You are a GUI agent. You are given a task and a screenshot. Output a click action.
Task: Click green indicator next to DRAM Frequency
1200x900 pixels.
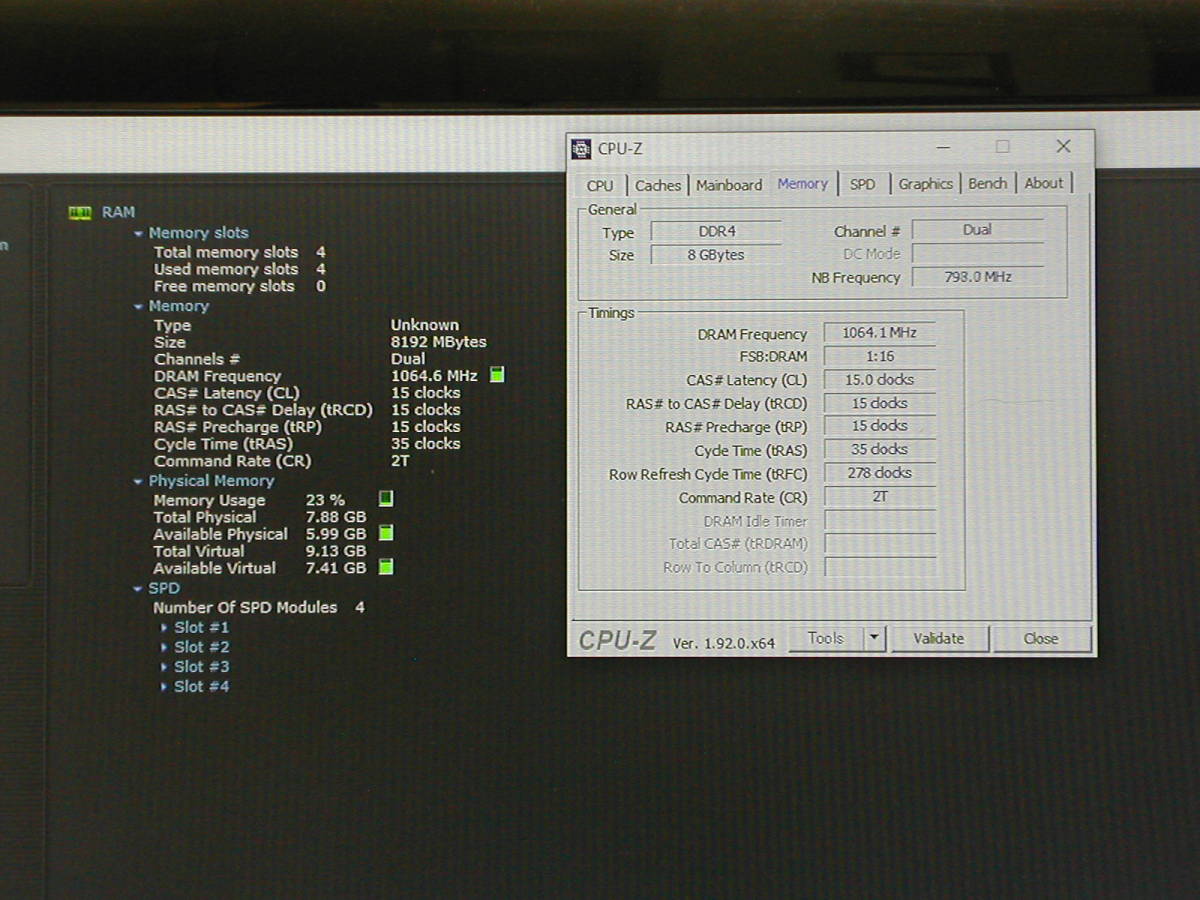click(x=497, y=375)
